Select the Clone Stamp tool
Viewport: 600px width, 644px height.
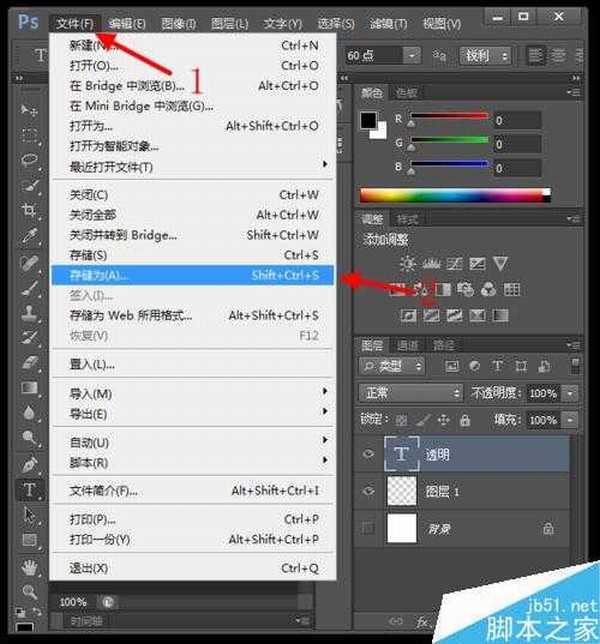click(29, 313)
